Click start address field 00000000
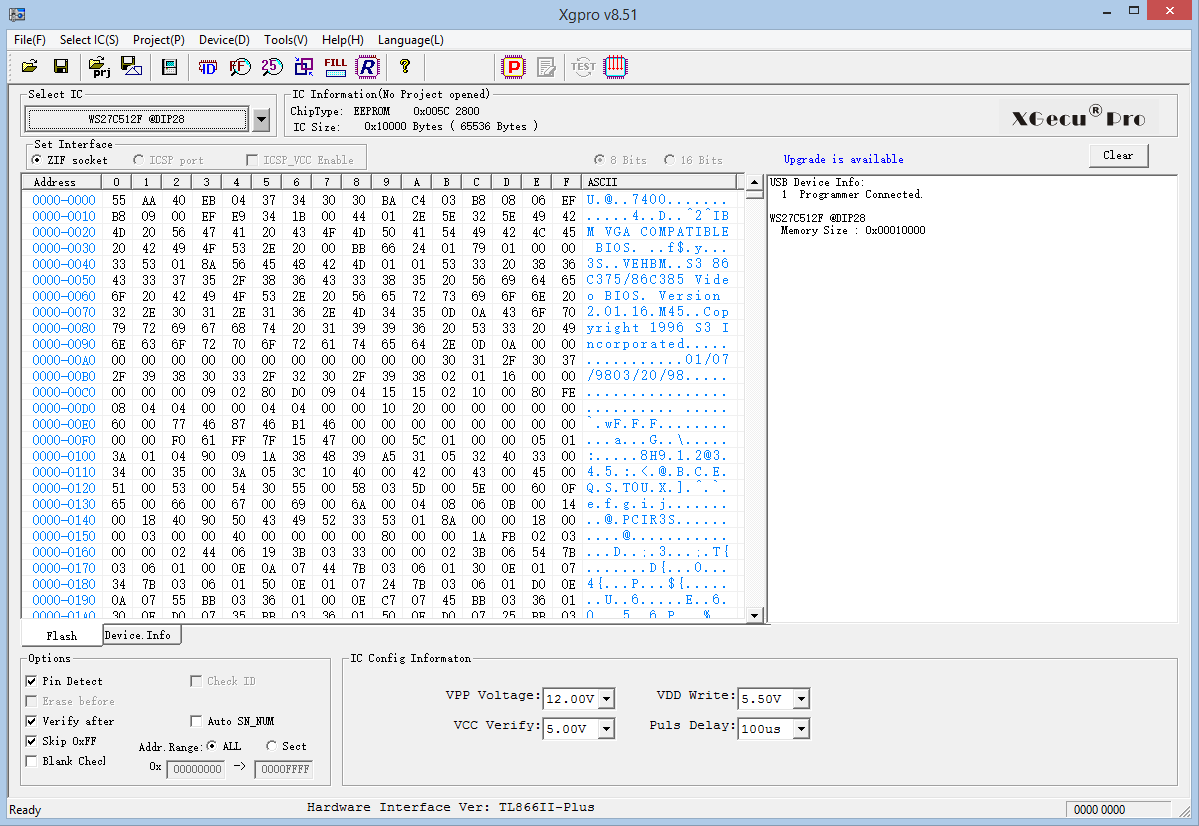1199x826 pixels. [x=197, y=769]
